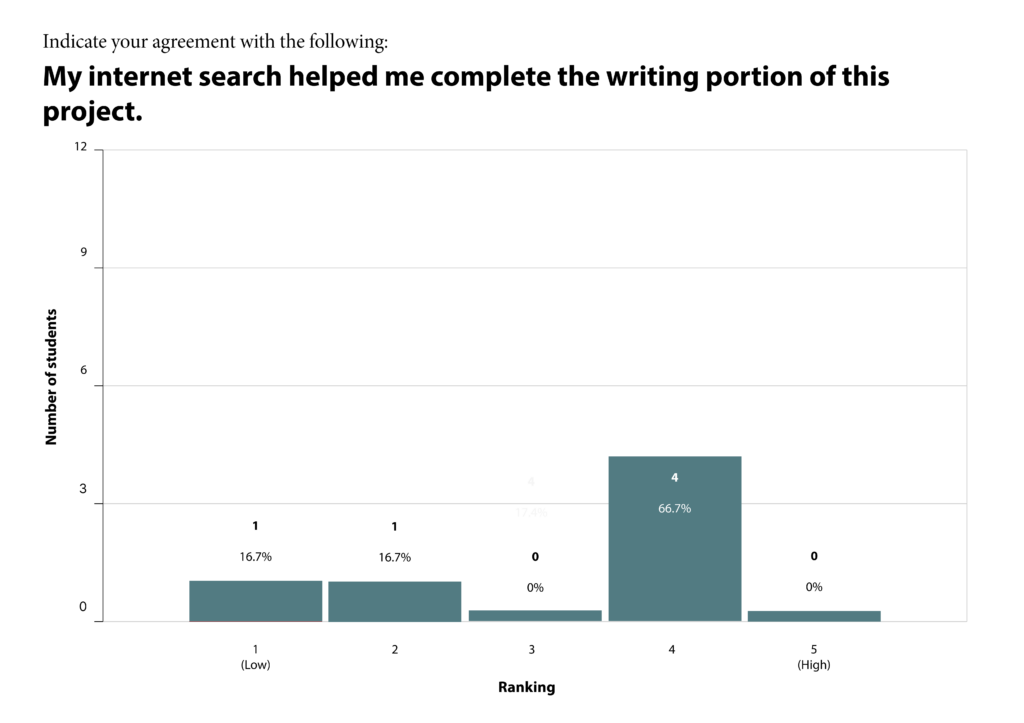Click the 'Indicate your agreement' subtitle text
The height and width of the screenshot is (723, 1024).
click(x=216, y=41)
